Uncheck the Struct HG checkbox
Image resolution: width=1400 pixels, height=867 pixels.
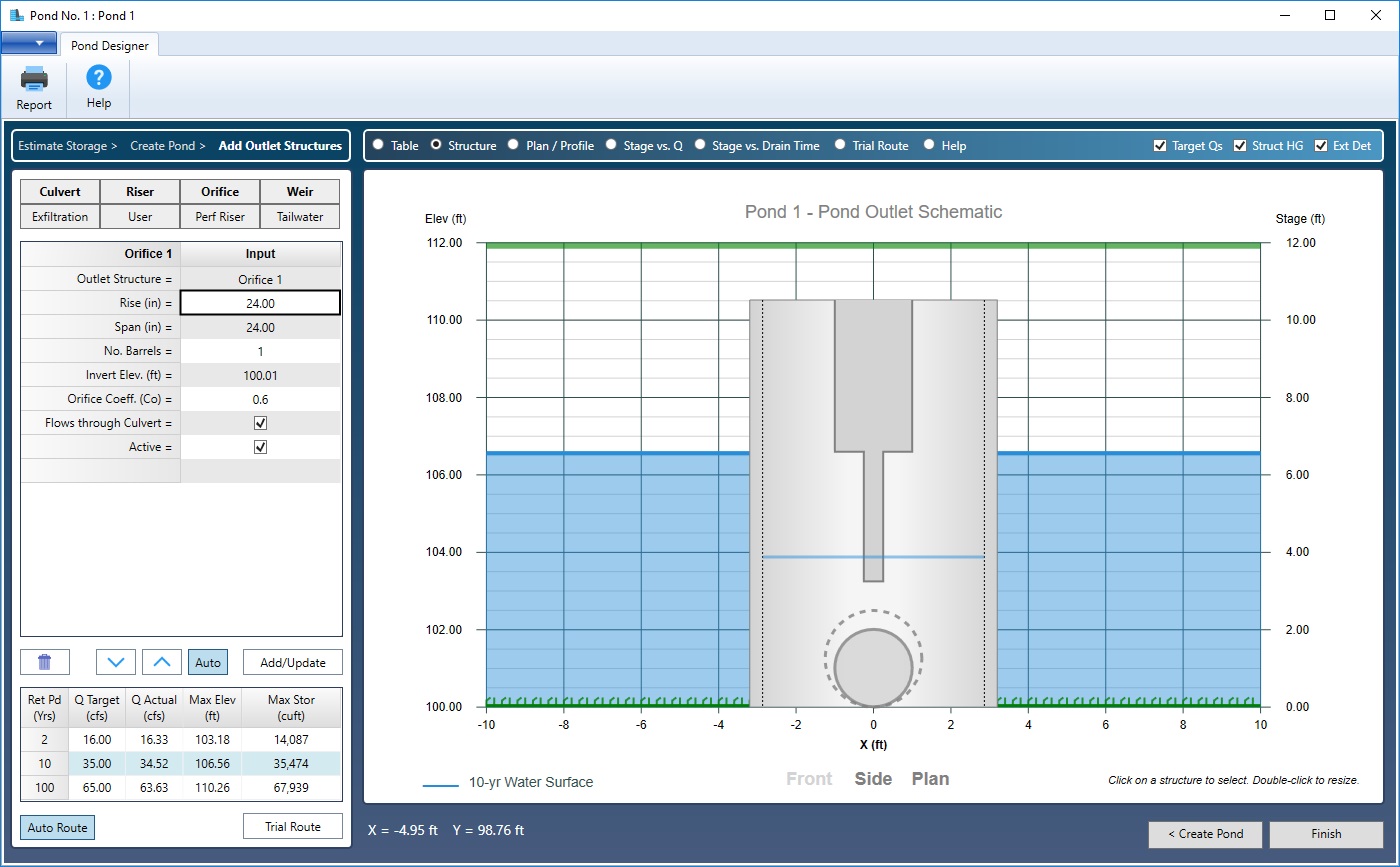click(1240, 146)
